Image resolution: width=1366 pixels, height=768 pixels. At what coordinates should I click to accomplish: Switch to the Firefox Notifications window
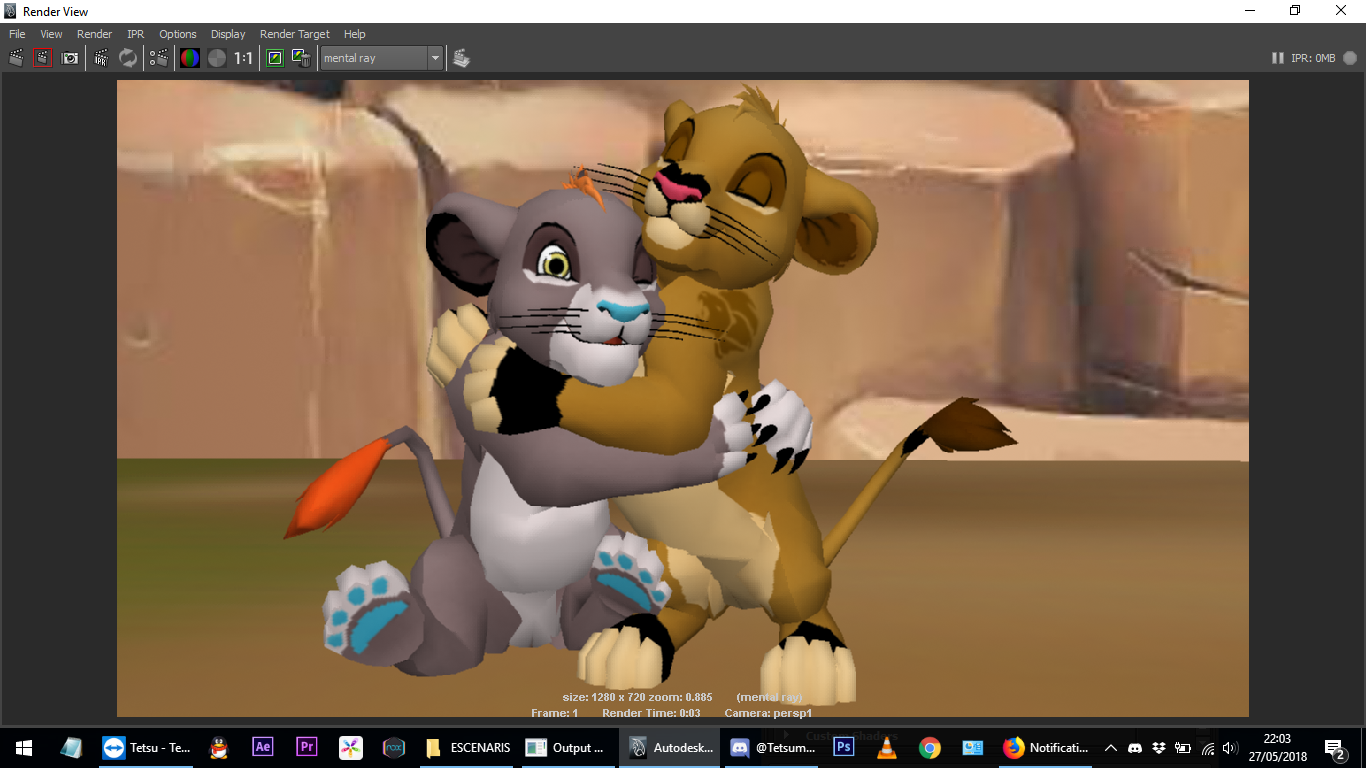tap(1046, 747)
